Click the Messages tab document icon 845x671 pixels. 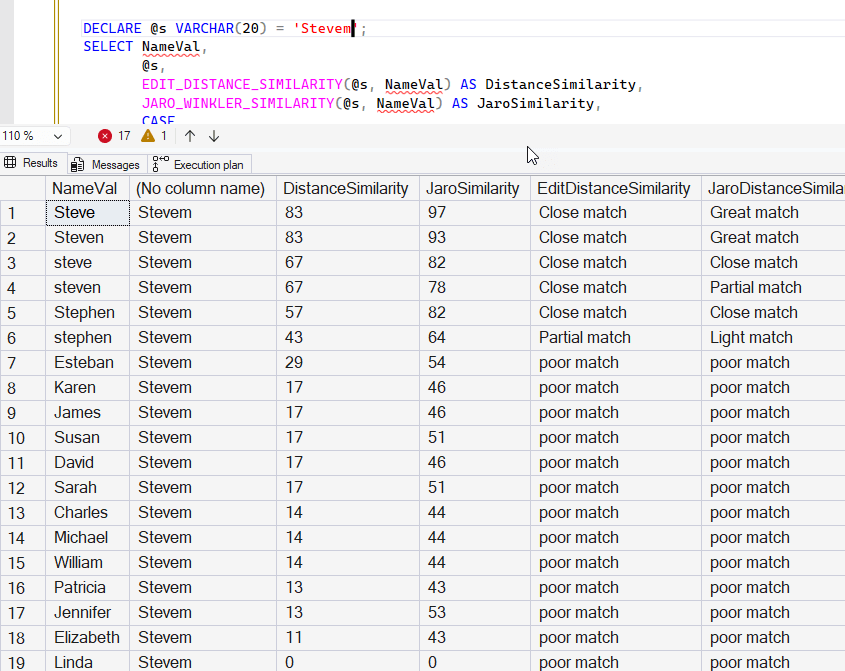78,164
